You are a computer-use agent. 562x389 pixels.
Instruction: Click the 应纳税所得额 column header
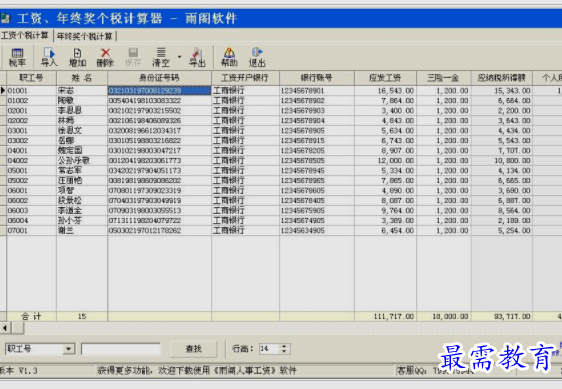[501, 78]
